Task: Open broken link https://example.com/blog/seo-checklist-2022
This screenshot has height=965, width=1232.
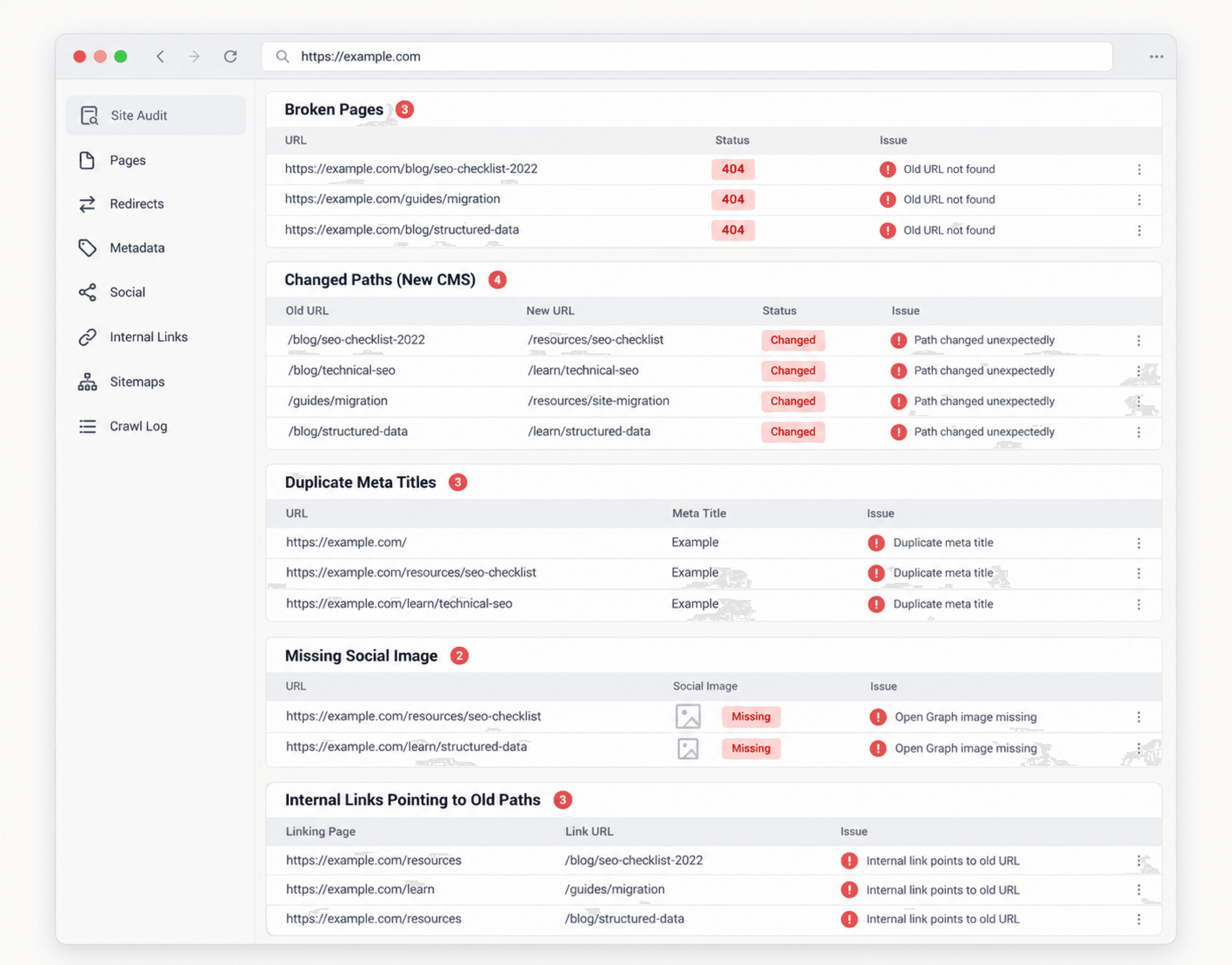Action: pyautogui.click(x=411, y=169)
